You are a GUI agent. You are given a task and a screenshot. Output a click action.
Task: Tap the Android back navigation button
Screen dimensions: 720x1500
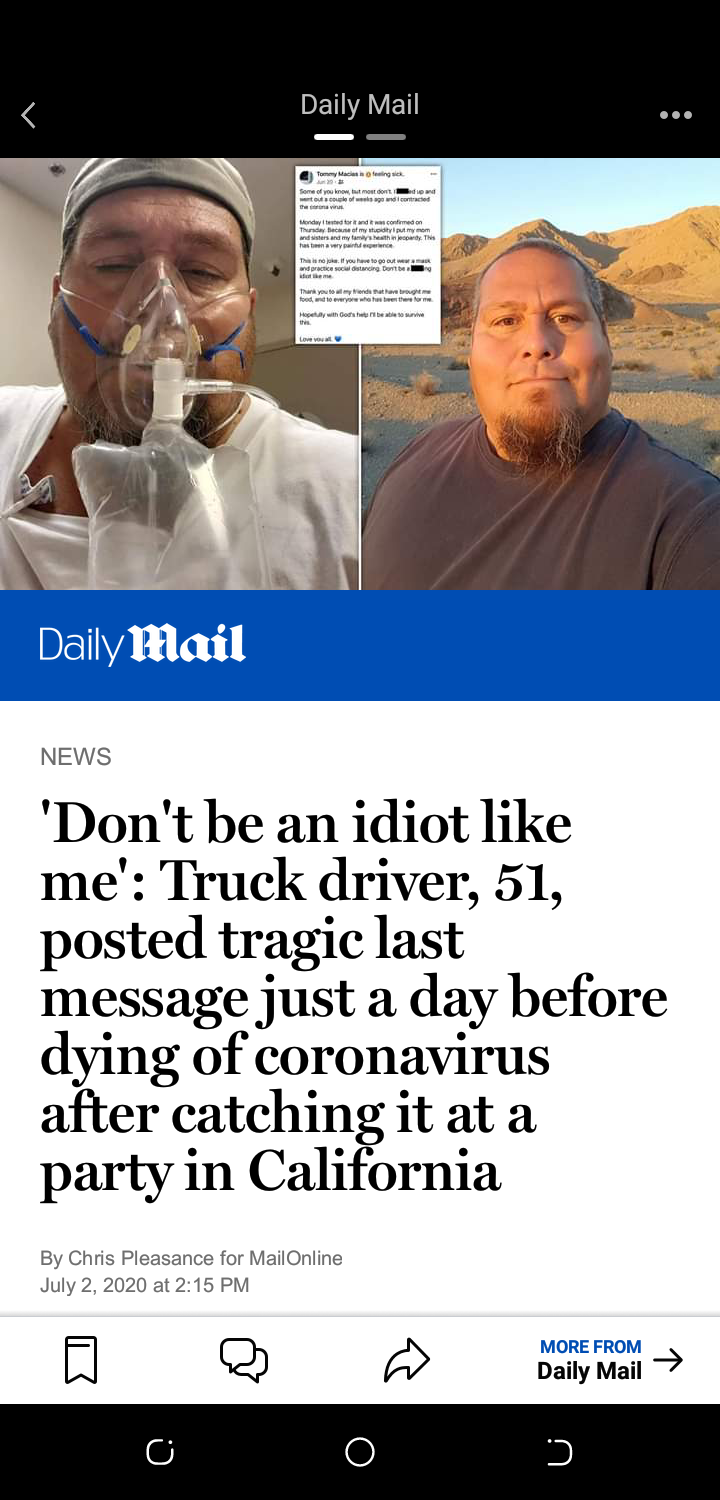tap(560, 1452)
